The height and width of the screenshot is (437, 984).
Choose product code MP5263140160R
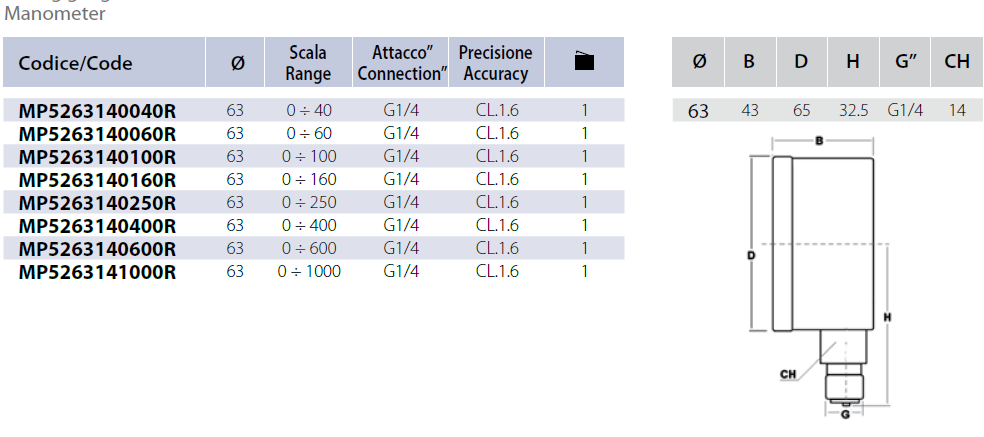tap(98, 179)
